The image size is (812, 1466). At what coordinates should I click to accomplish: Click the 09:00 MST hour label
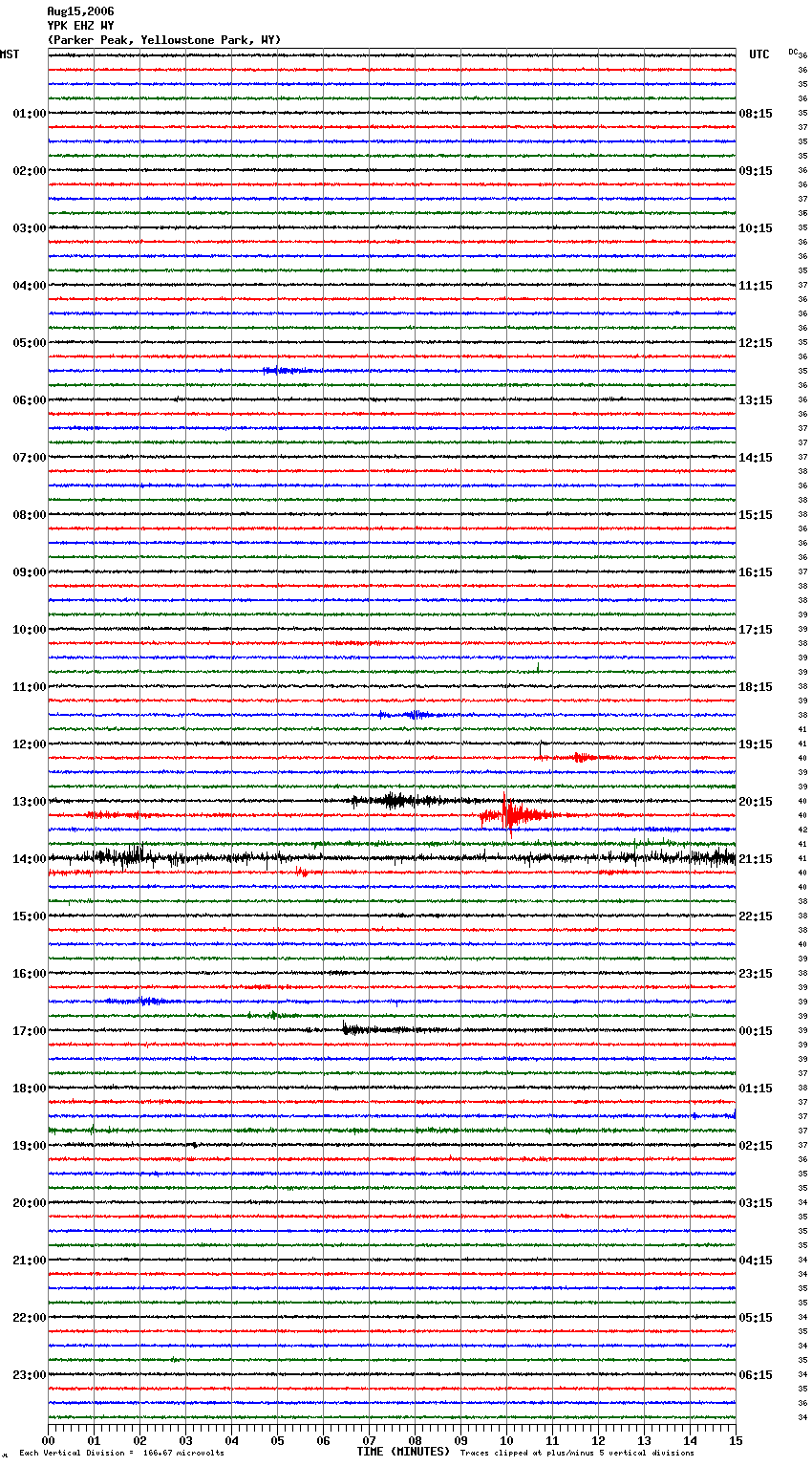pos(30,572)
